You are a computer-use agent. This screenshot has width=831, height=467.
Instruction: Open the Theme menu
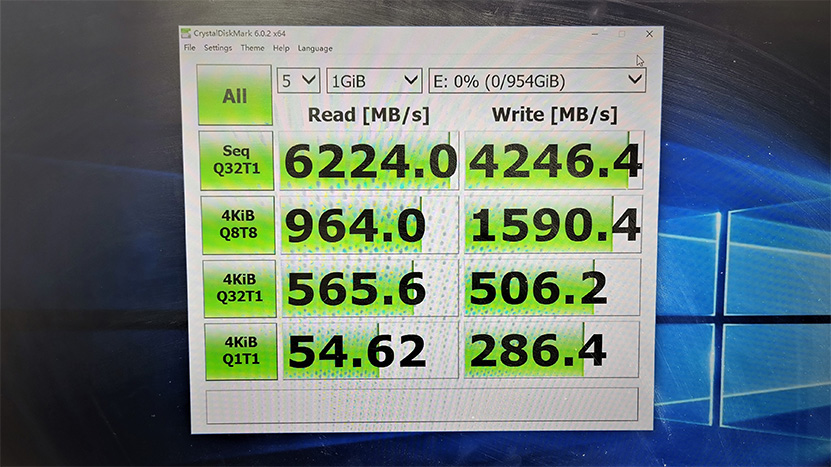coord(252,48)
